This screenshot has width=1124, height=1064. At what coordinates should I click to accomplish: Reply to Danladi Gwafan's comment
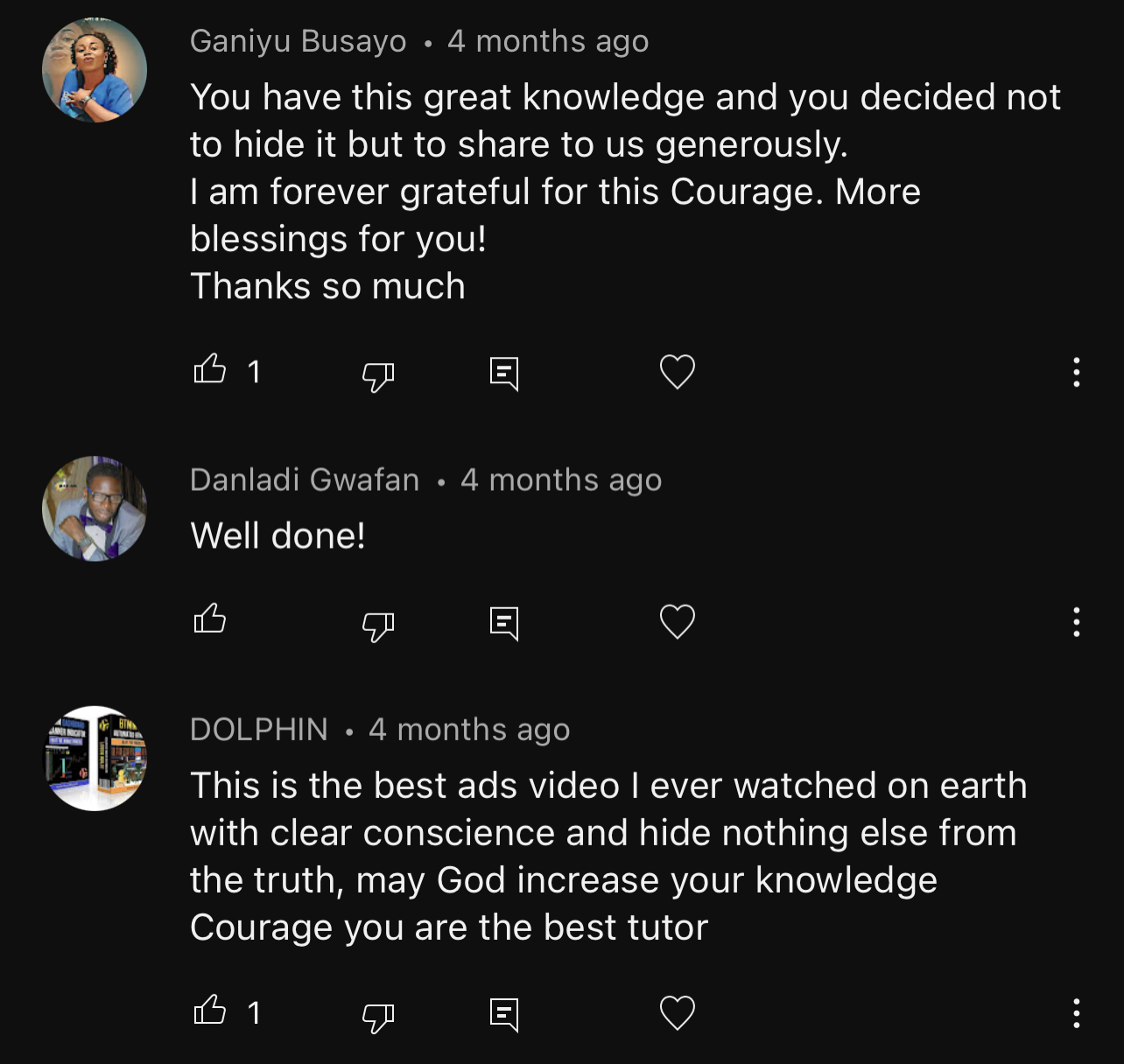(503, 624)
